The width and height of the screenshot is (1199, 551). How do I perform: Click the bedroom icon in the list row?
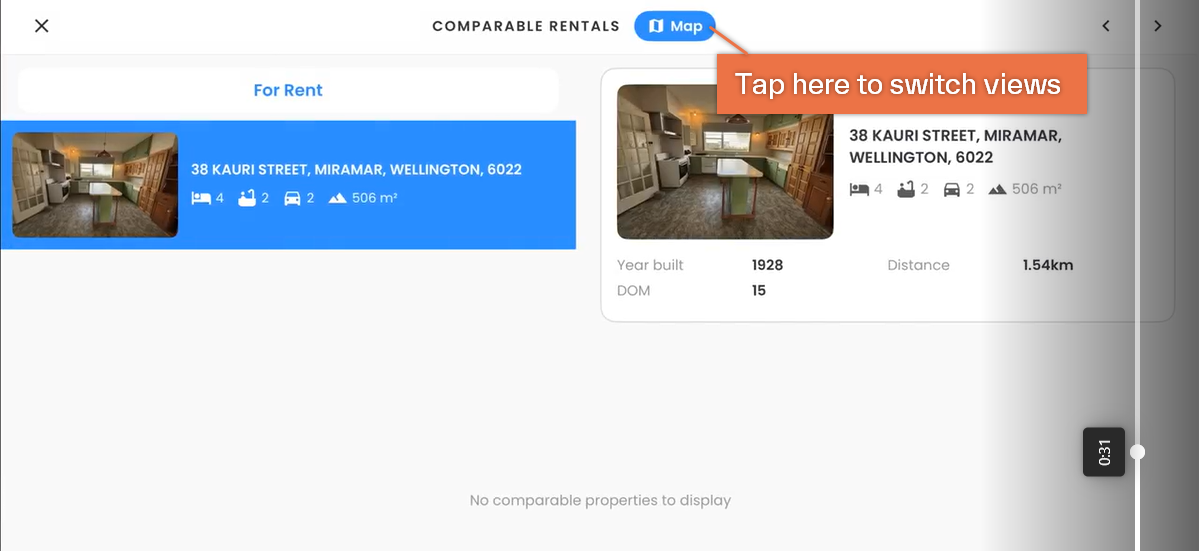click(x=201, y=199)
